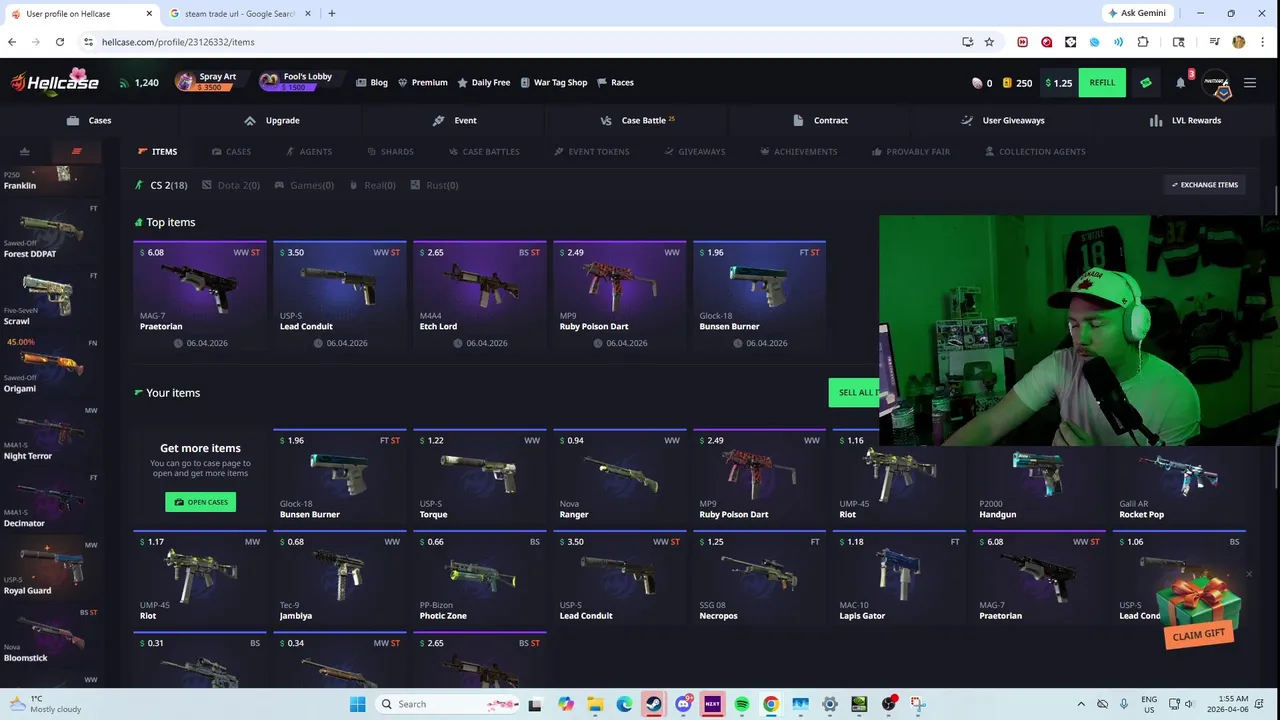This screenshot has width=1280, height=720.
Task: Open the Blog link in header
Action: [372, 83]
